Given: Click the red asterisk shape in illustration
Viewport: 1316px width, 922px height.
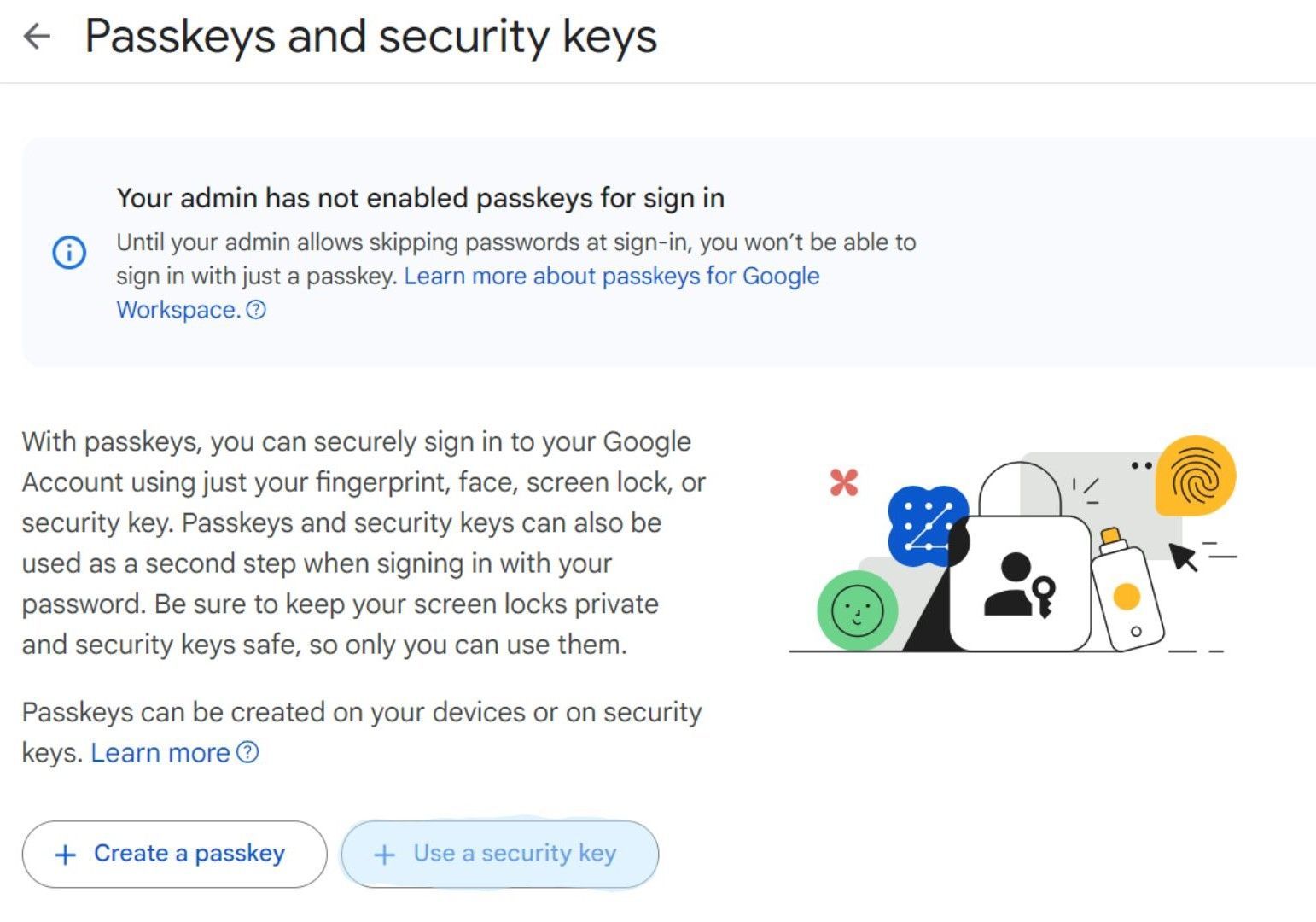Looking at the screenshot, I should [x=844, y=483].
